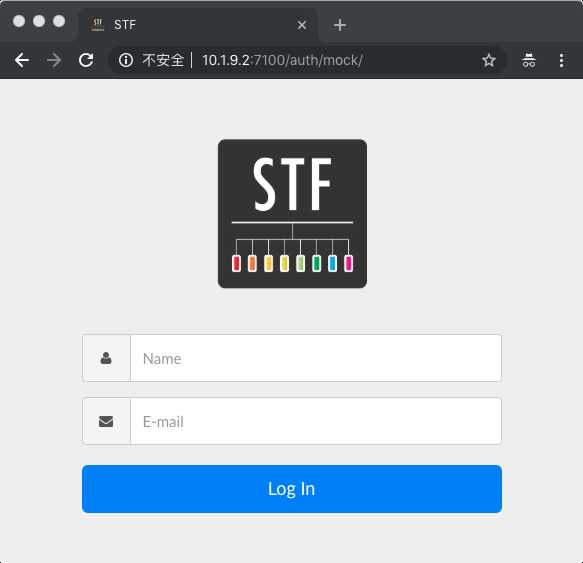Click the middle minimize window dot
This screenshot has width=583, height=563.
[x=39, y=21]
